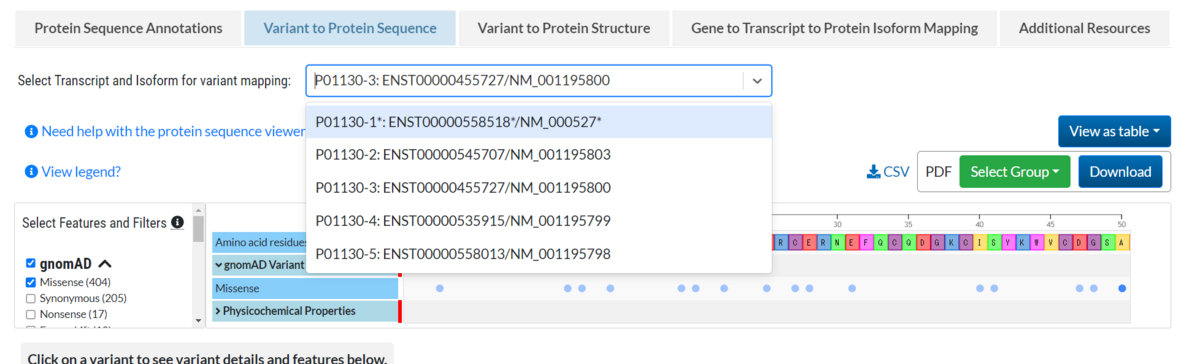1200x364 pixels.
Task: Check the Nonsense (17) filter
Action: (x=30, y=314)
